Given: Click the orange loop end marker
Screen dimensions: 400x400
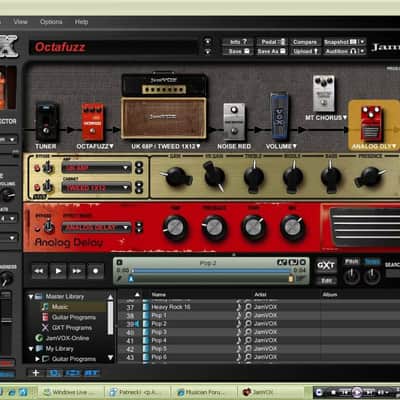Looking at the screenshot, I should 291,279.
